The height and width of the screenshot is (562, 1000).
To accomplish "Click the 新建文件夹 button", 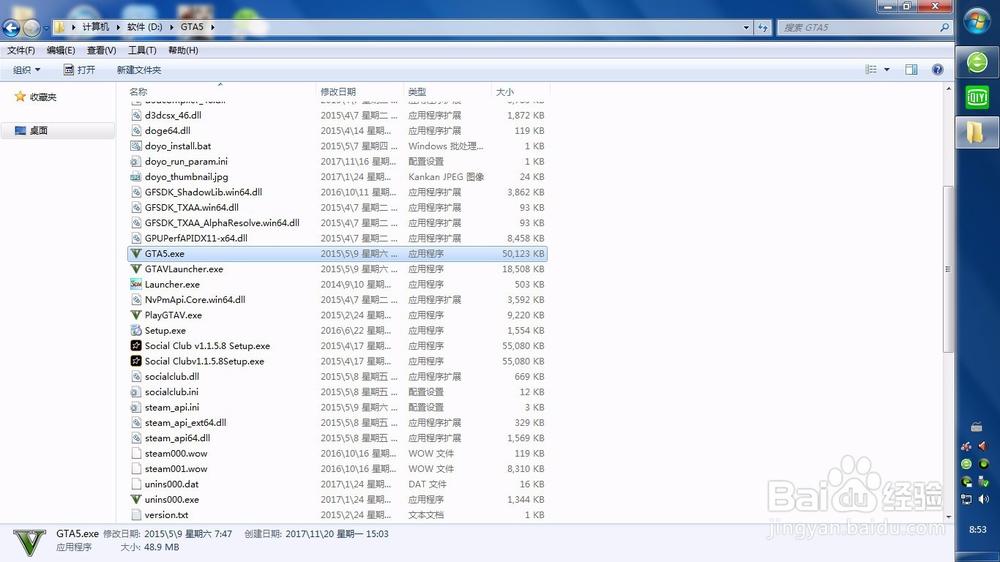I will tap(138, 70).
